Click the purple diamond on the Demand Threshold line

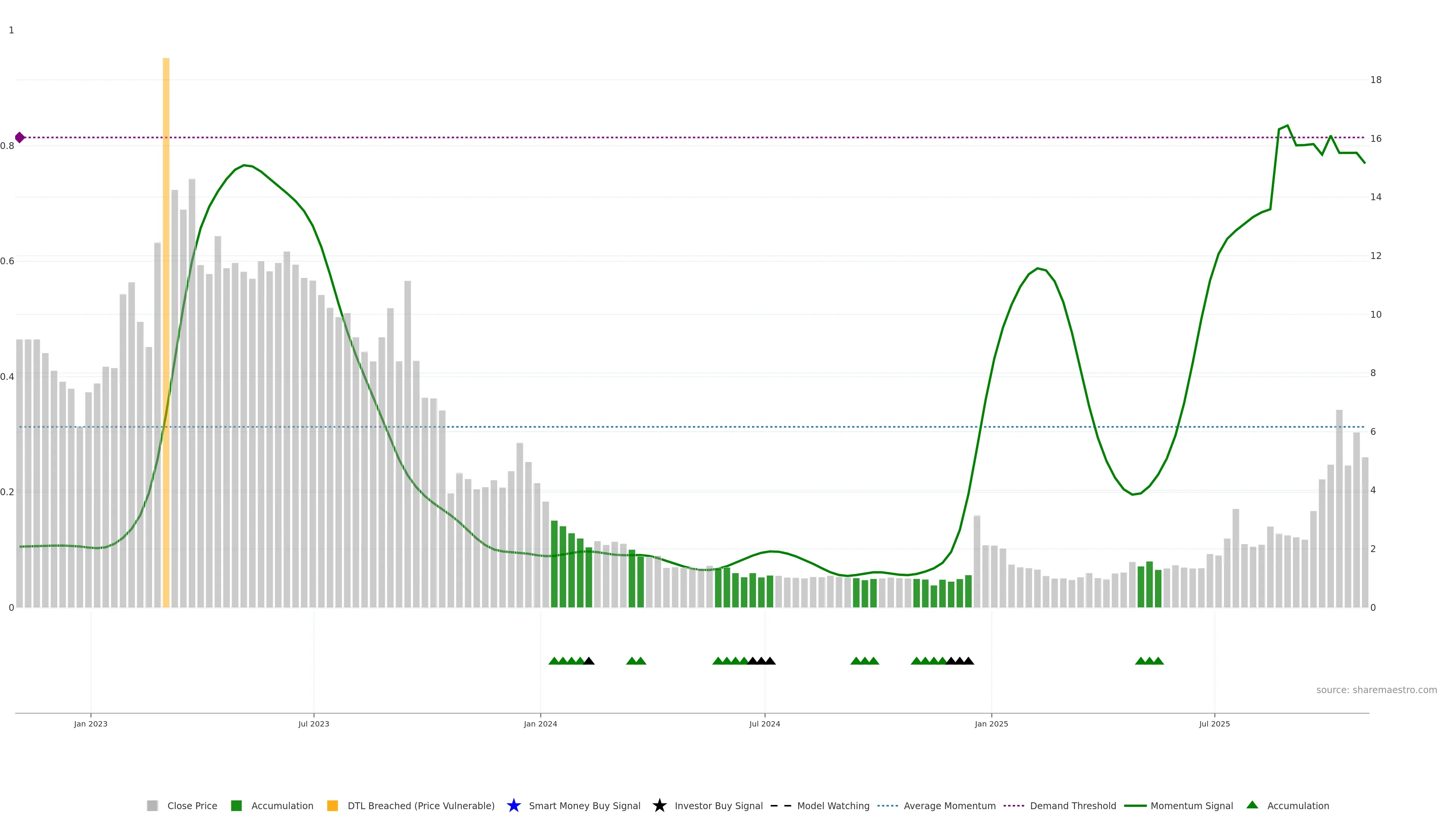20,137
